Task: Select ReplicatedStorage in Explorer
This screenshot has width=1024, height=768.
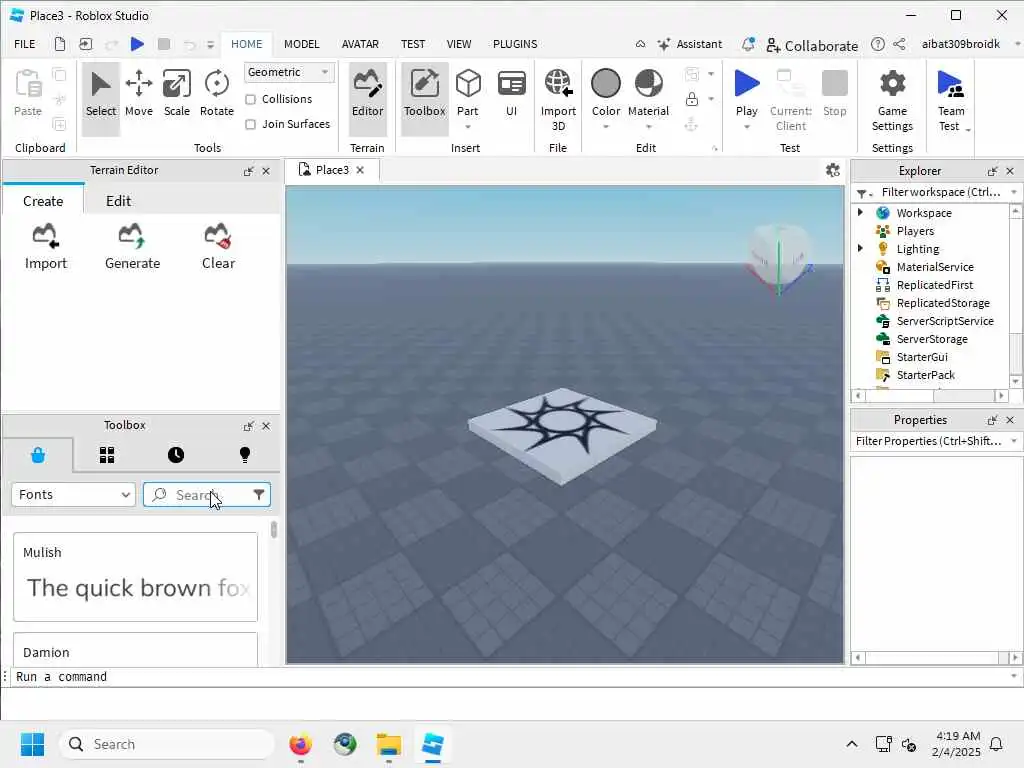Action: (942, 302)
